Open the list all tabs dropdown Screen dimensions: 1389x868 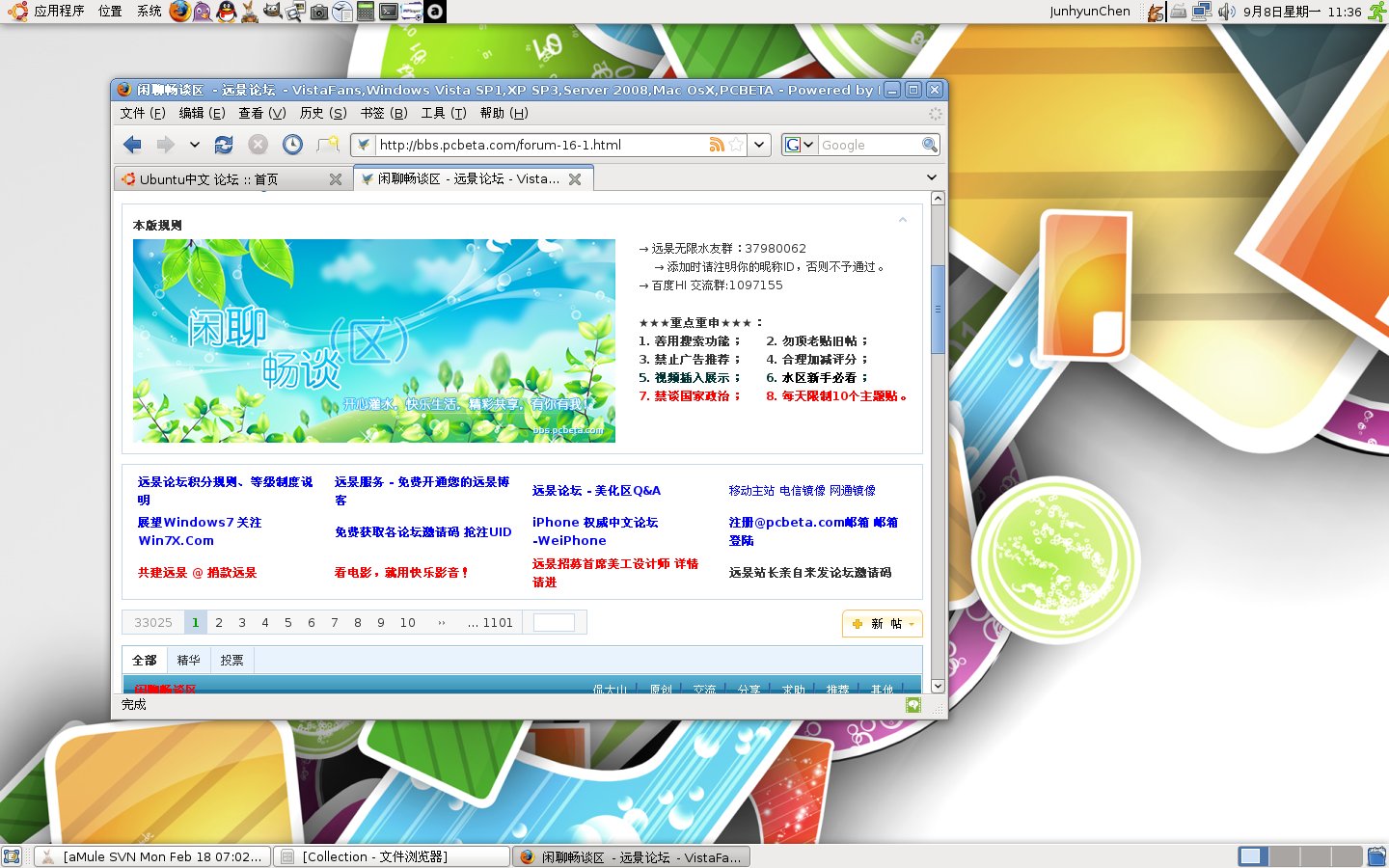point(932,177)
